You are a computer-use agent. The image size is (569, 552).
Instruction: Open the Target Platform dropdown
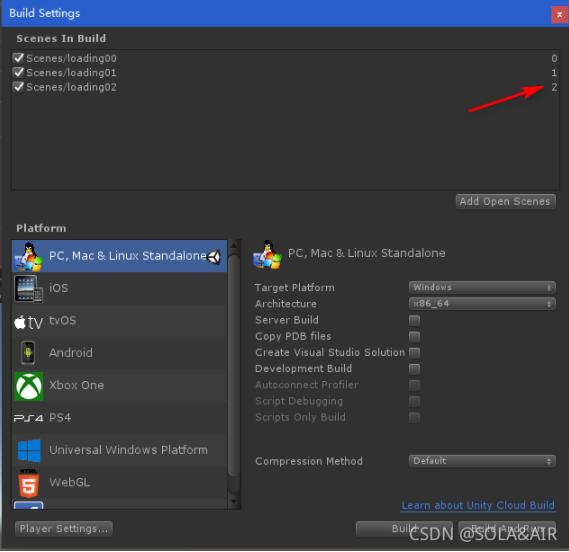pos(482,288)
